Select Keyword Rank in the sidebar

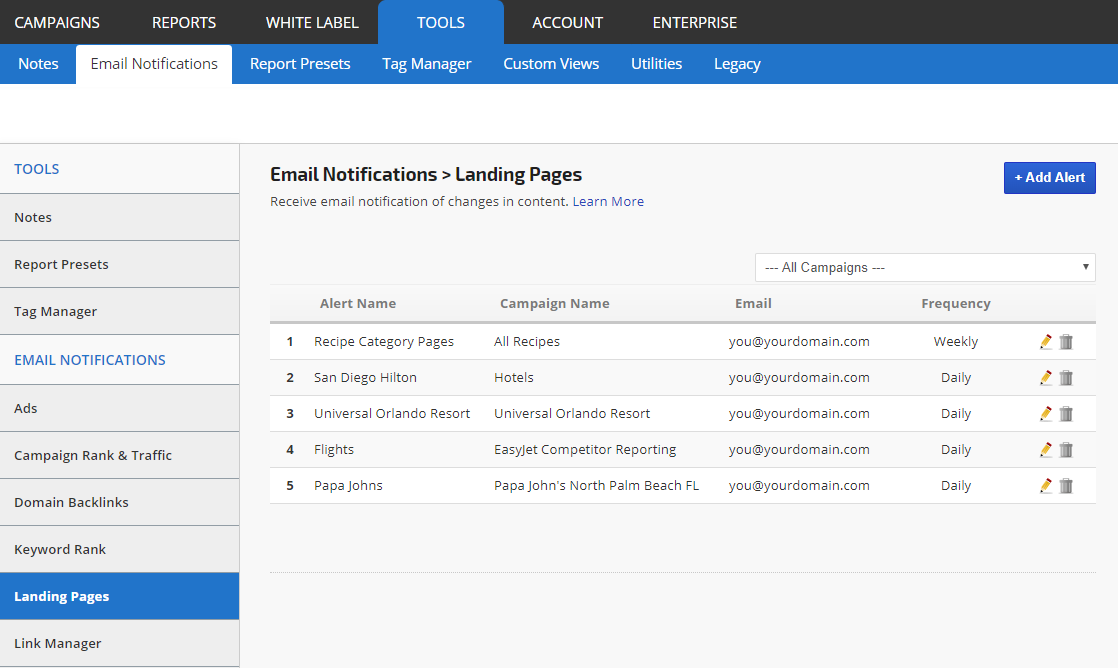[60, 549]
